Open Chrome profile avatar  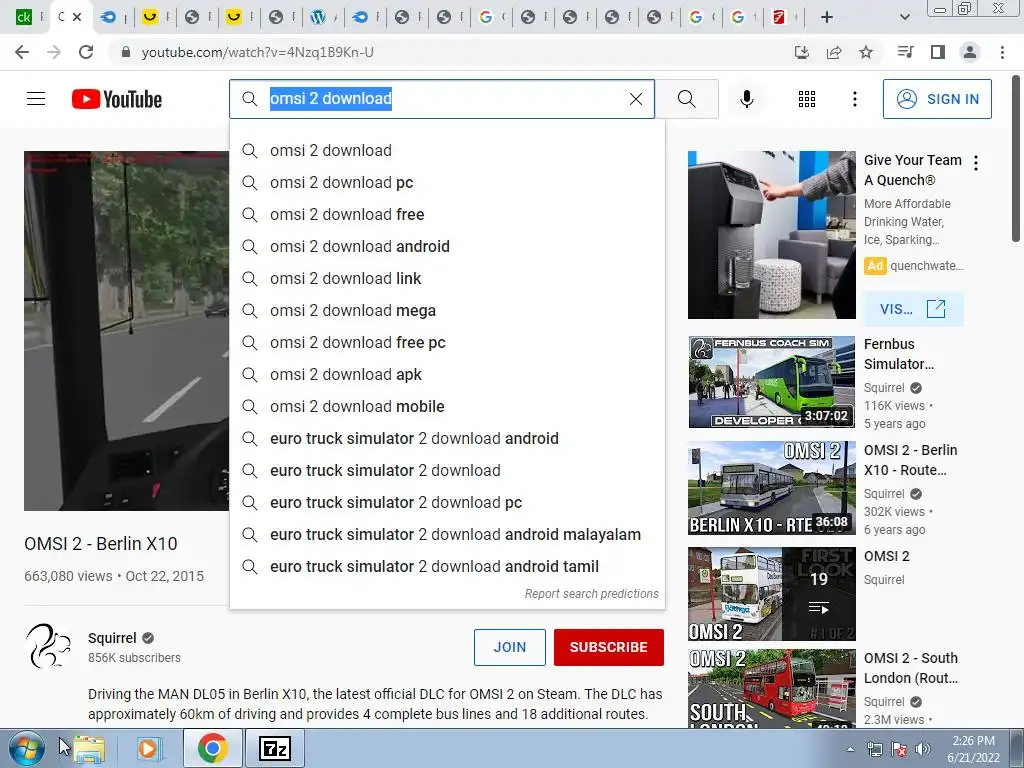[x=970, y=52]
